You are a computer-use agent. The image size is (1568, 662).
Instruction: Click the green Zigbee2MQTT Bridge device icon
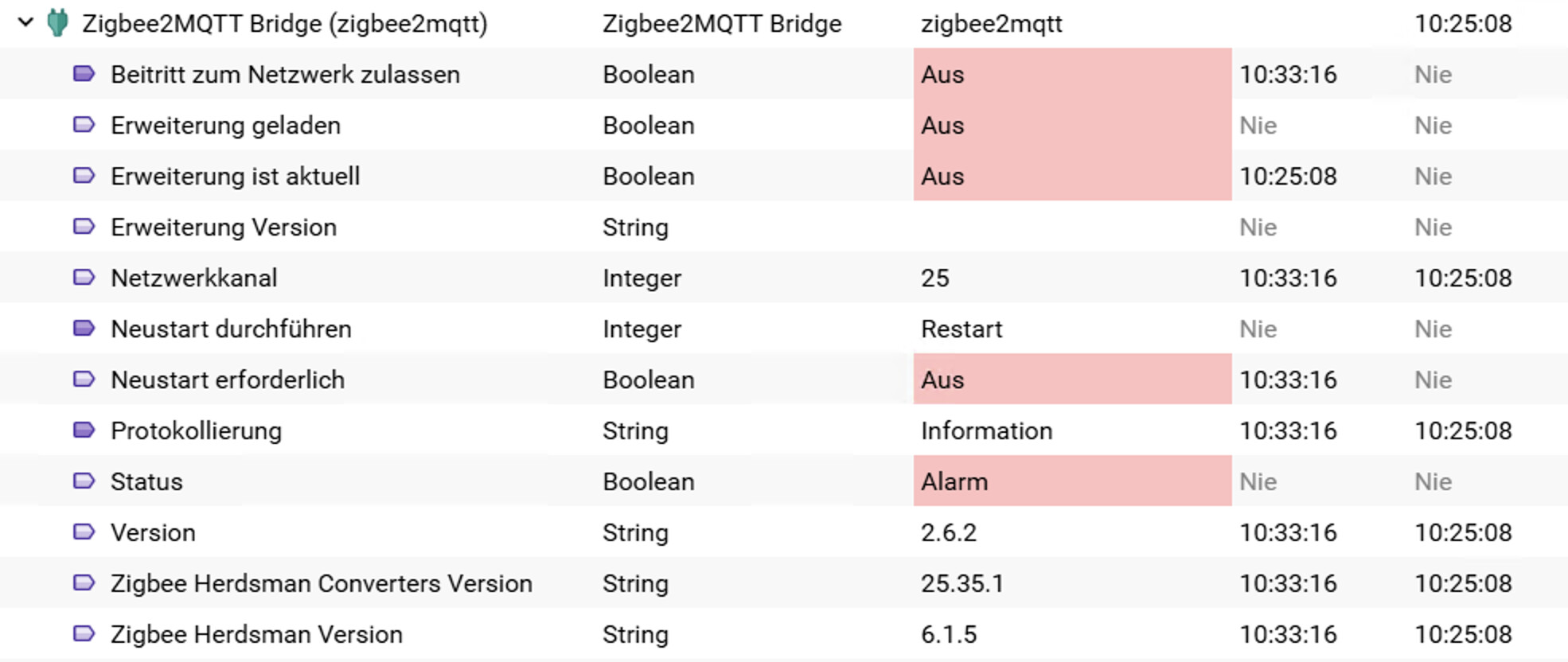pos(57,23)
